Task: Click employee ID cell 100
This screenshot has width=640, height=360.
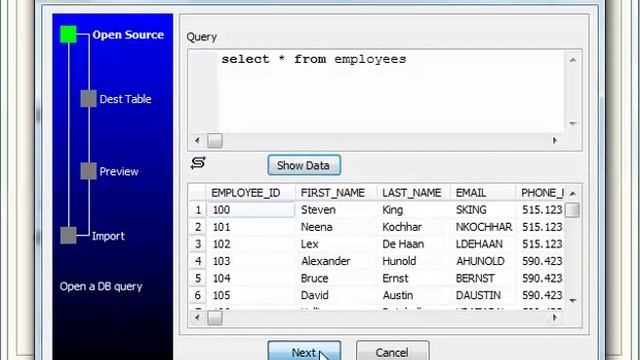Action: [251, 210]
